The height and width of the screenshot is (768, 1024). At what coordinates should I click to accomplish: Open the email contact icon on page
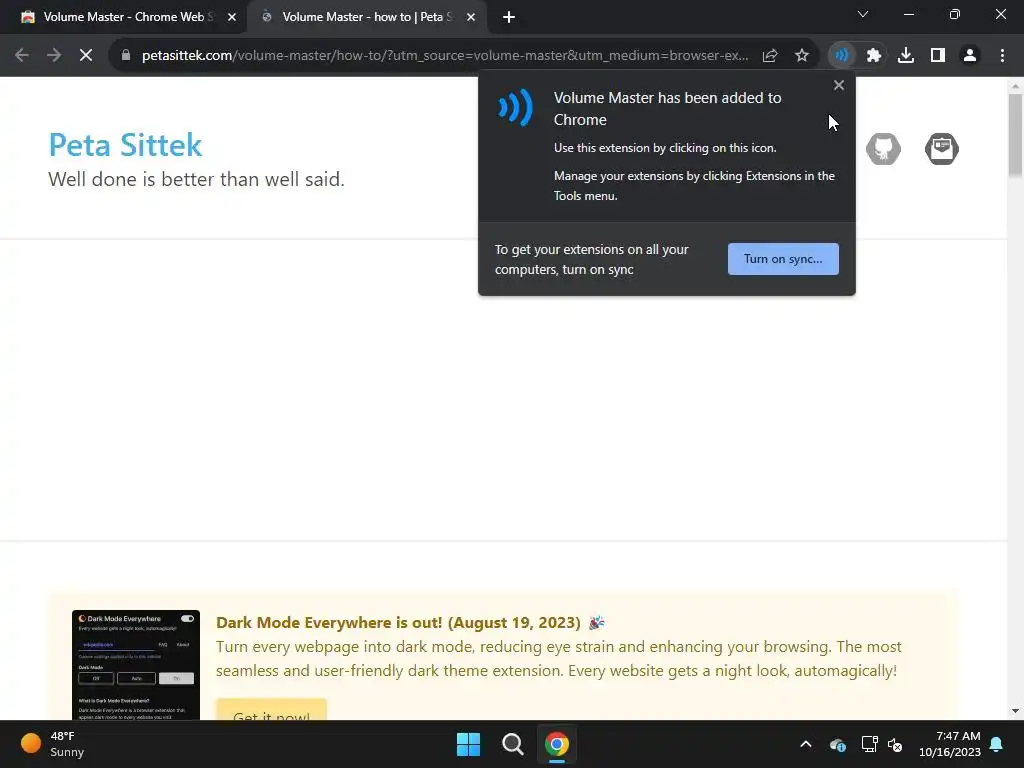coord(942,149)
